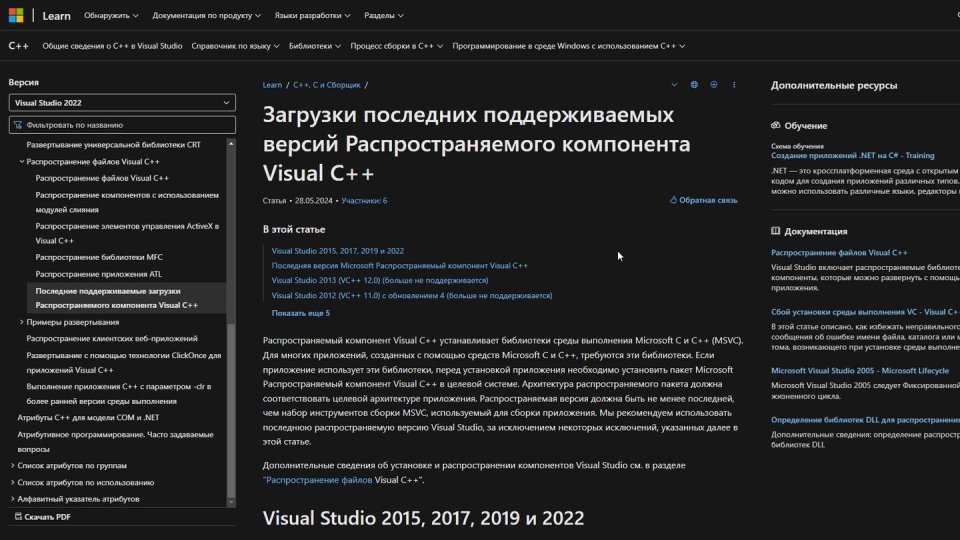Open the "Распространение файлов link in article text

pos(318,480)
